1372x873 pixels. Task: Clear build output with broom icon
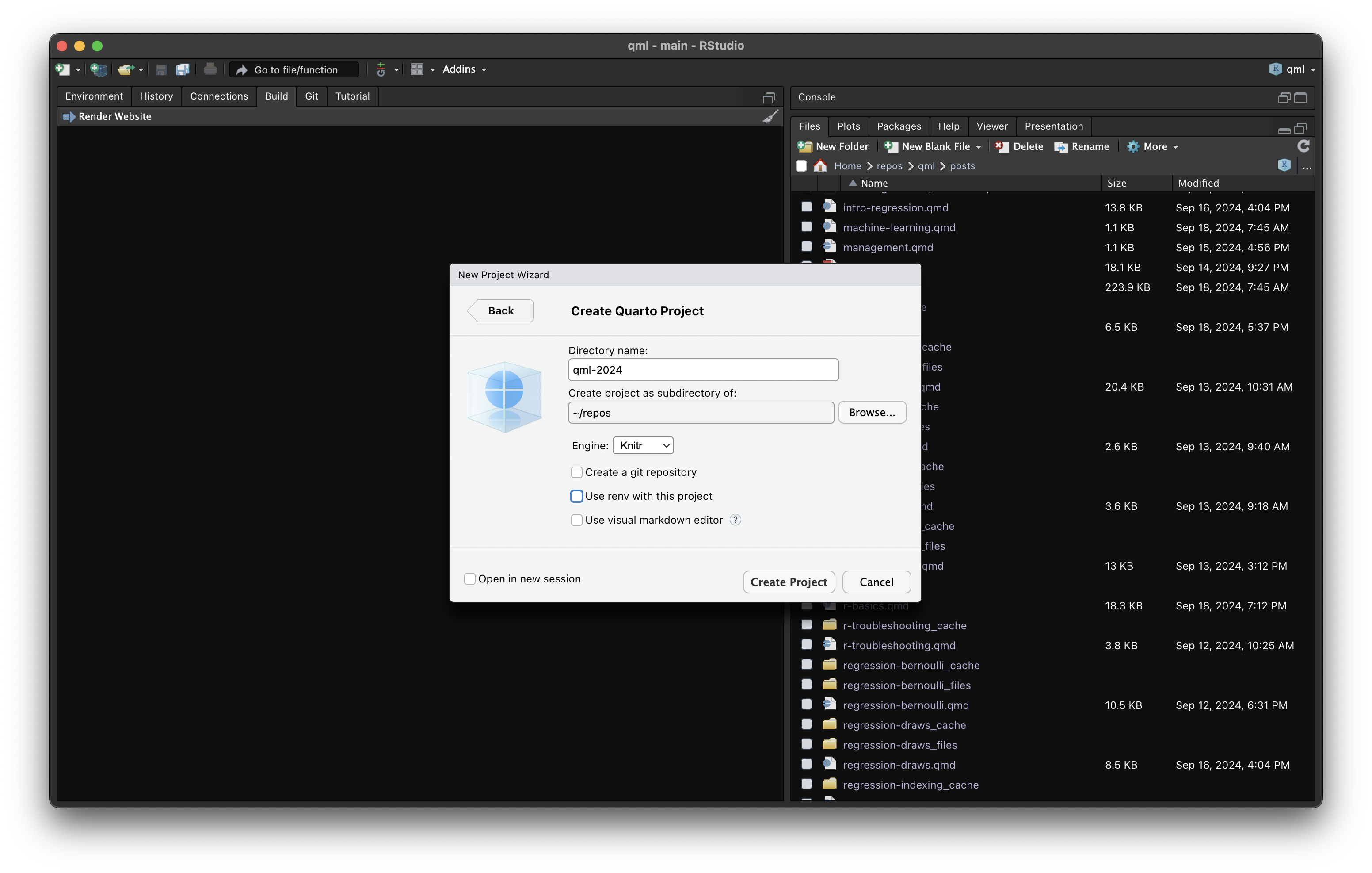[770, 116]
